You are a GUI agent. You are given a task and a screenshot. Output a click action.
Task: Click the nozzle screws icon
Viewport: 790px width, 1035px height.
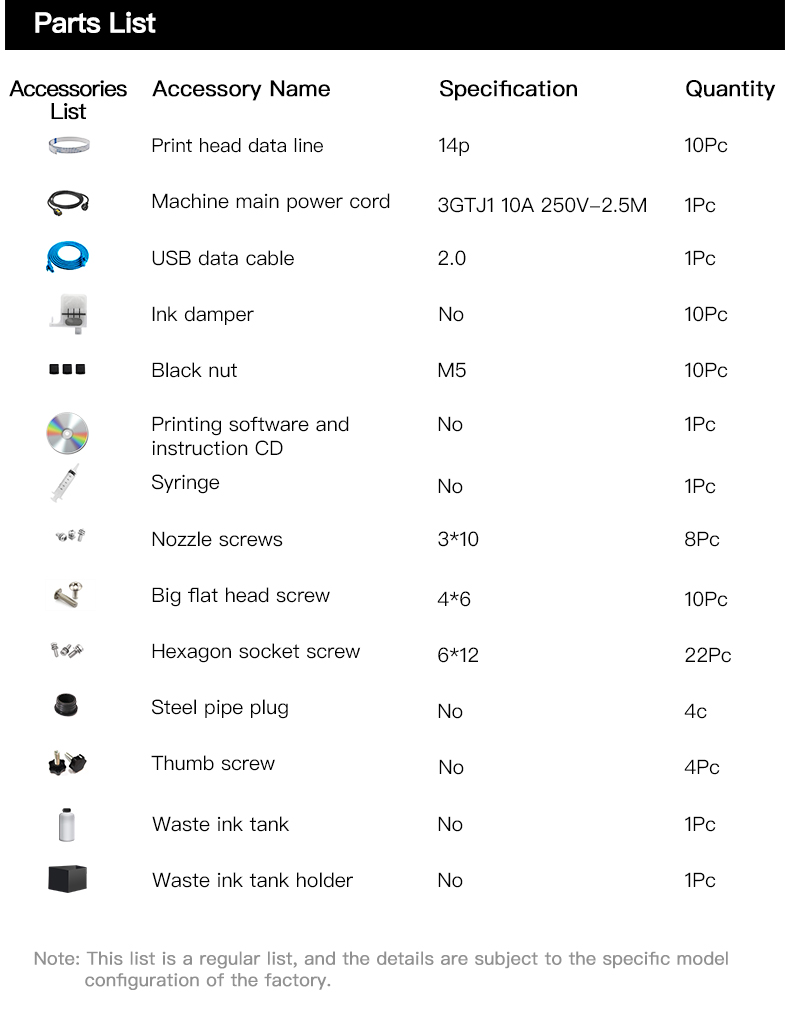click(69, 538)
